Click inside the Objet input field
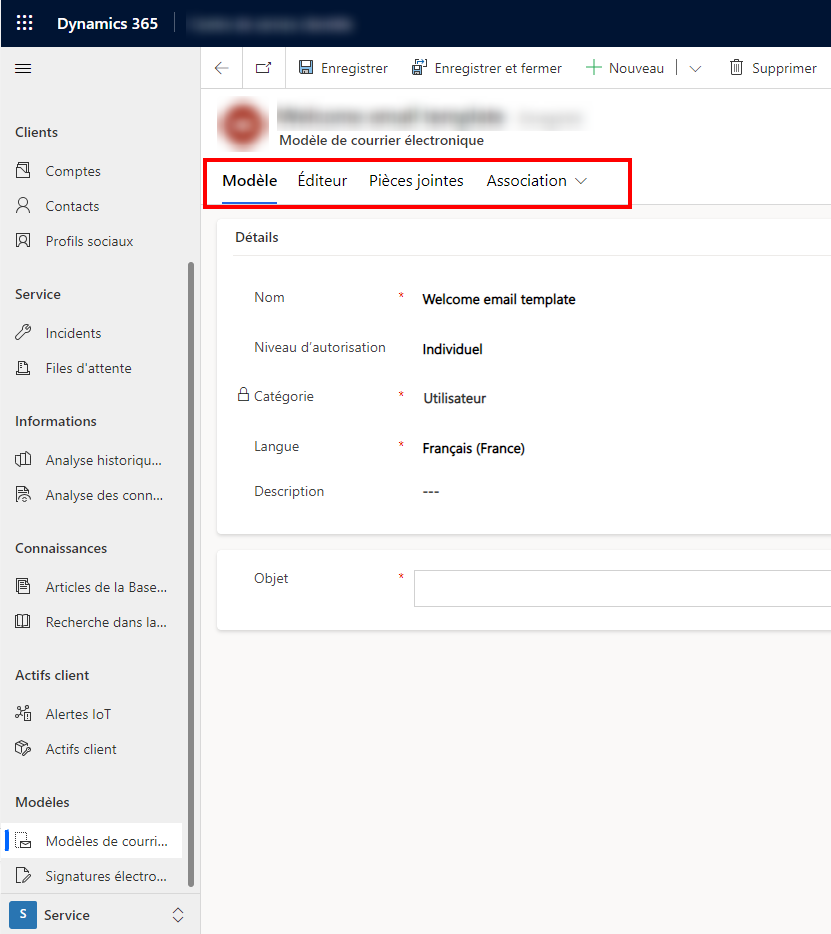Viewport: 831px width, 934px height. pyautogui.click(x=620, y=588)
